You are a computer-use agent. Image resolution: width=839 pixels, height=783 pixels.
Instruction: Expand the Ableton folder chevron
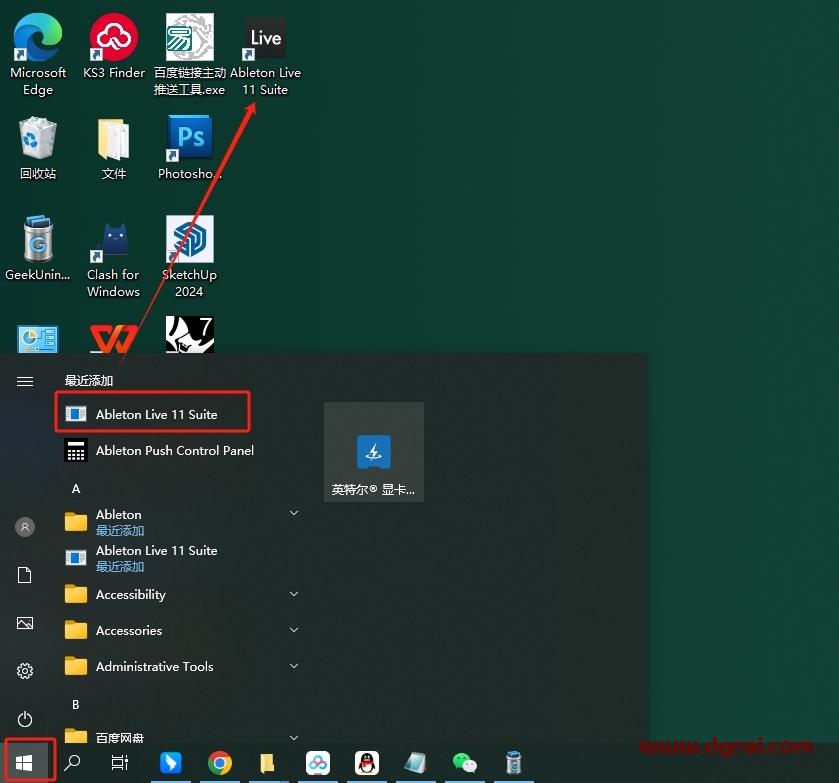coord(294,513)
